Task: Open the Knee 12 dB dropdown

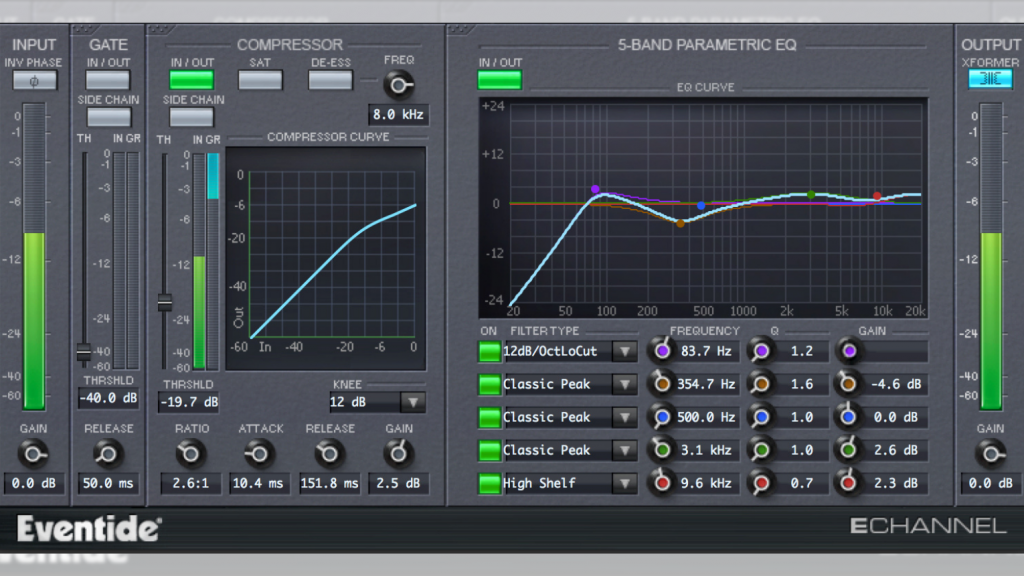Action: 413,402
